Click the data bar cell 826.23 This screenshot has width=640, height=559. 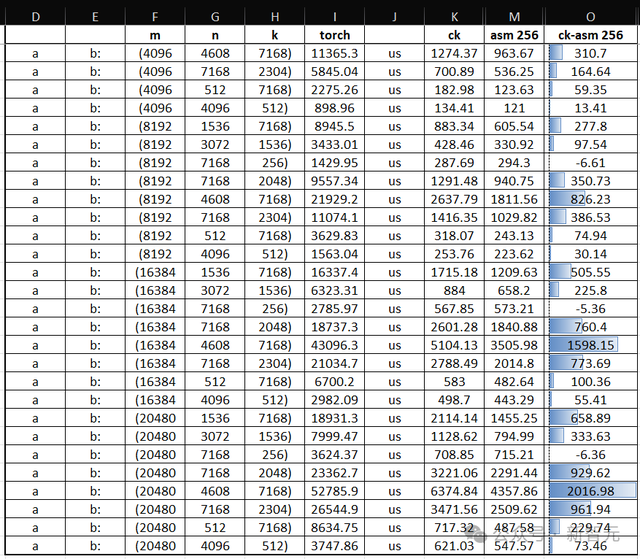point(591,199)
